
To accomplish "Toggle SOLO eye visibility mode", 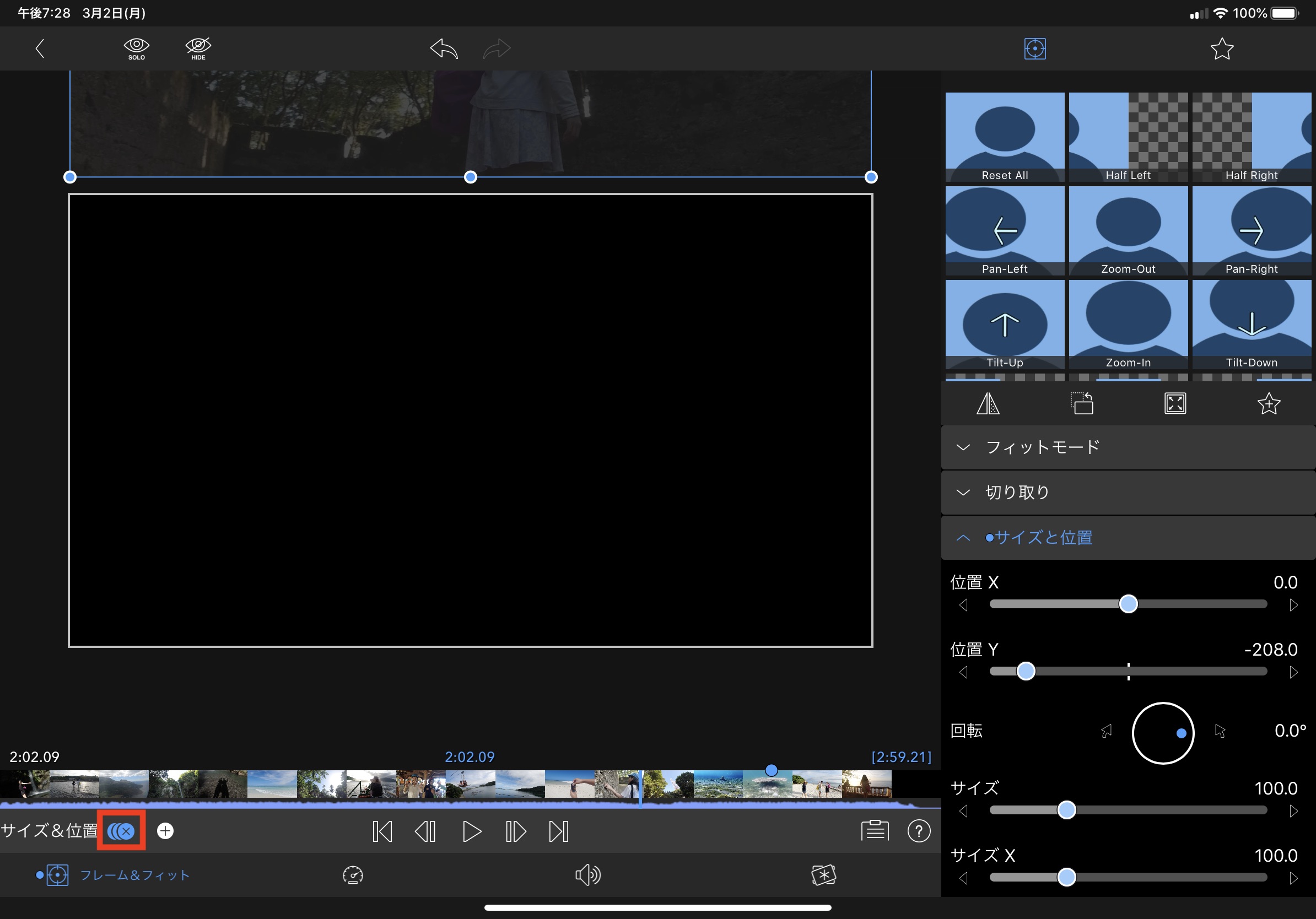I will (x=137, y=48).
